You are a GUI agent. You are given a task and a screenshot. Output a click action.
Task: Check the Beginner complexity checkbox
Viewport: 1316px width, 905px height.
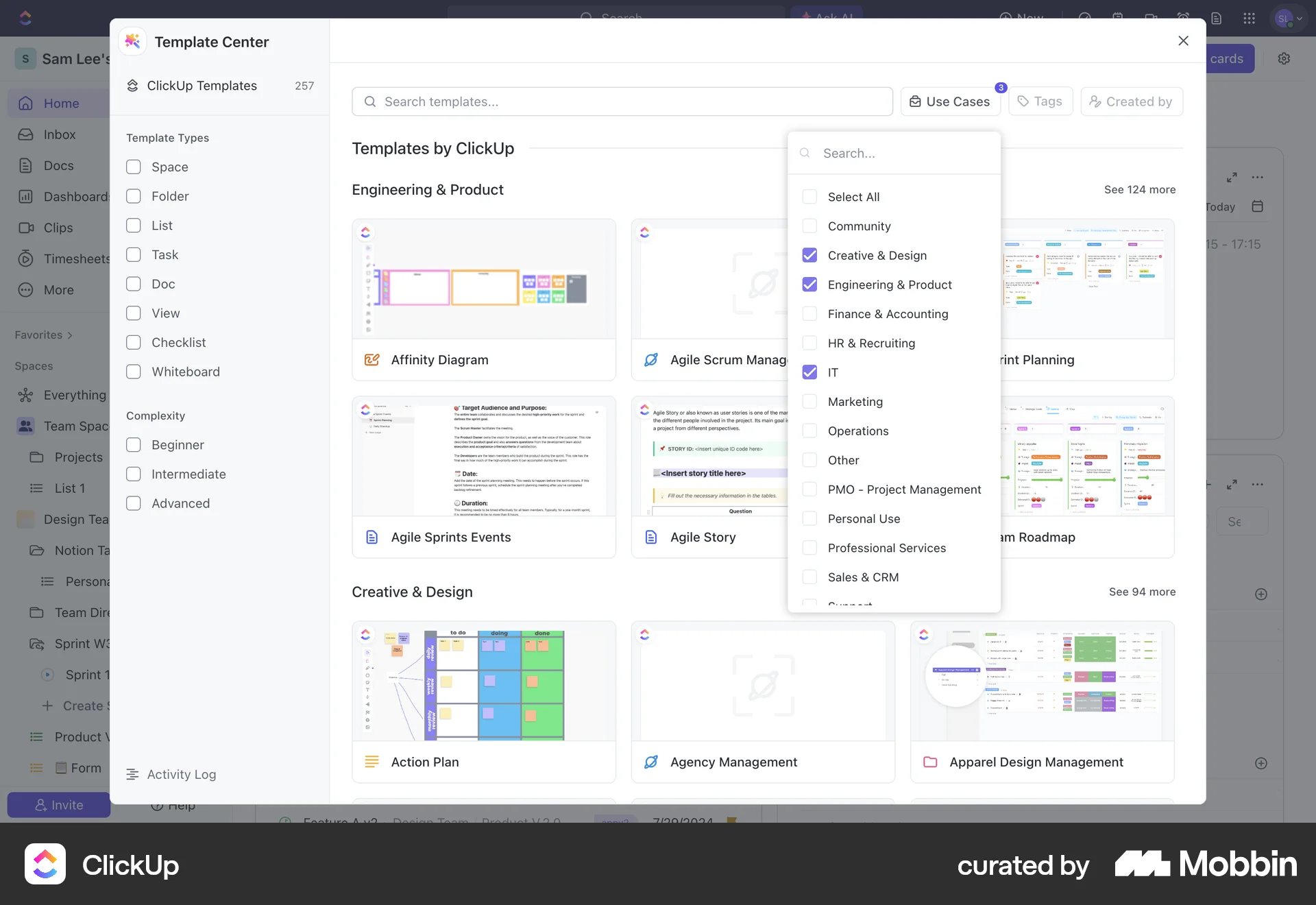coord(134,445)
